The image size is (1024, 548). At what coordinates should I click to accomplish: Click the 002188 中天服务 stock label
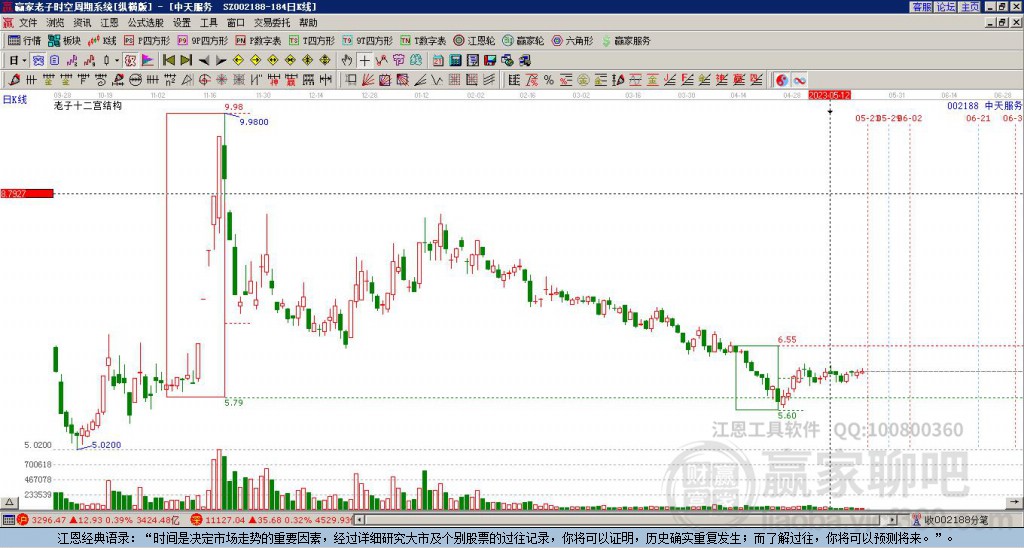click(984, 105)
